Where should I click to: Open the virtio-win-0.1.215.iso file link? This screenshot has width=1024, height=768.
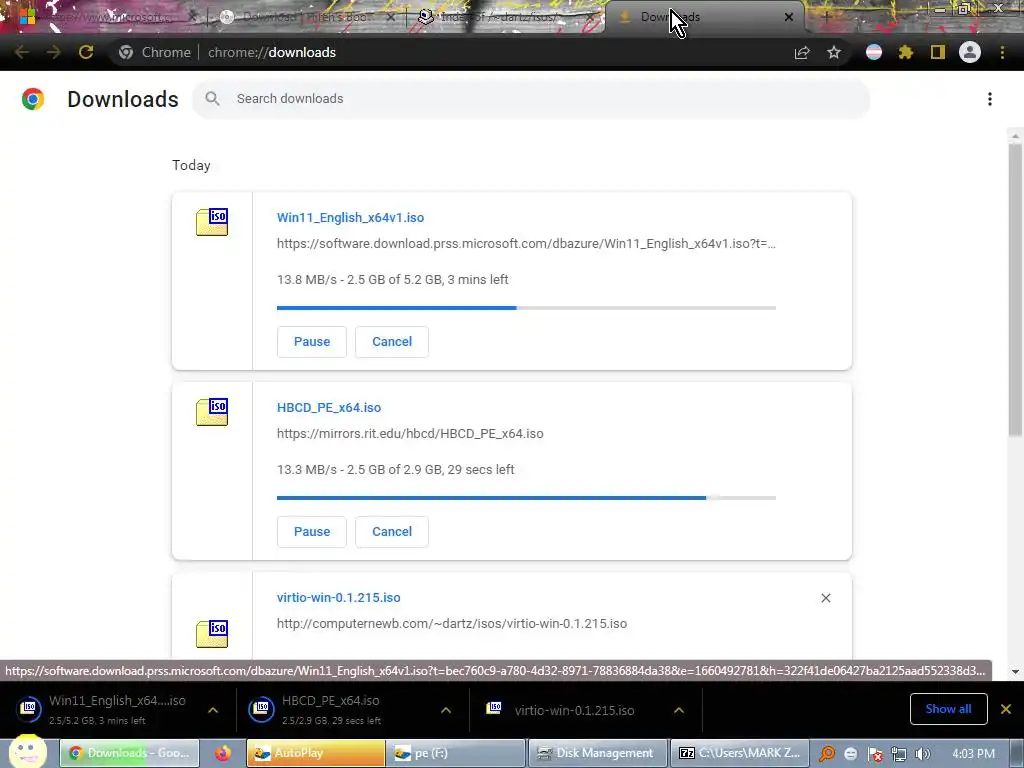[x=338, y=598]
